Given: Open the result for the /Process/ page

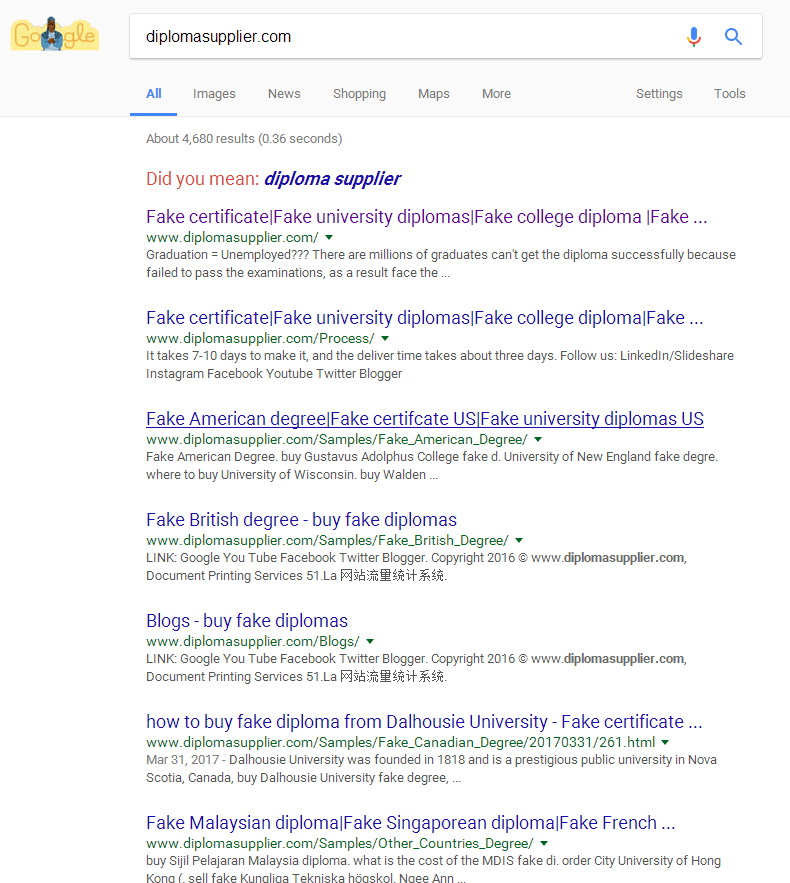Looking at the screenshot, I should (425, 318).
